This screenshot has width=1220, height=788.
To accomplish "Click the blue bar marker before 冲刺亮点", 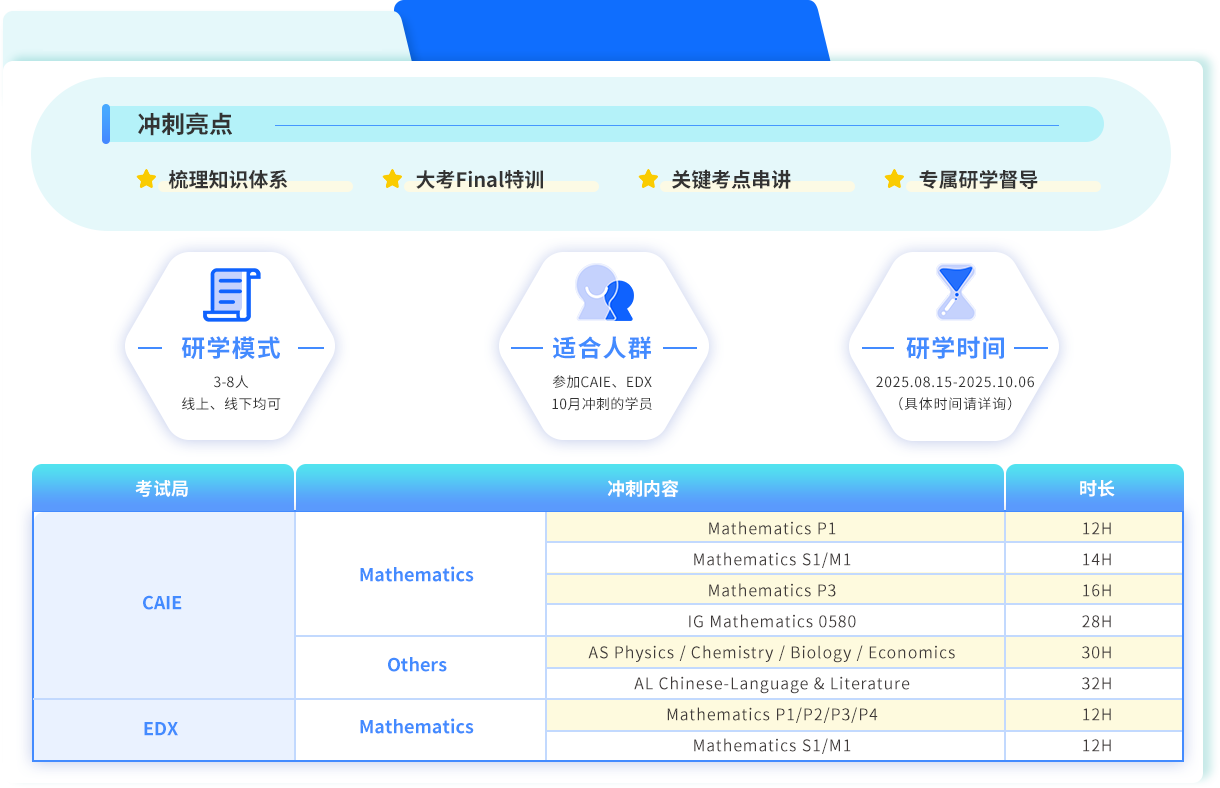I will click(106, 124).
